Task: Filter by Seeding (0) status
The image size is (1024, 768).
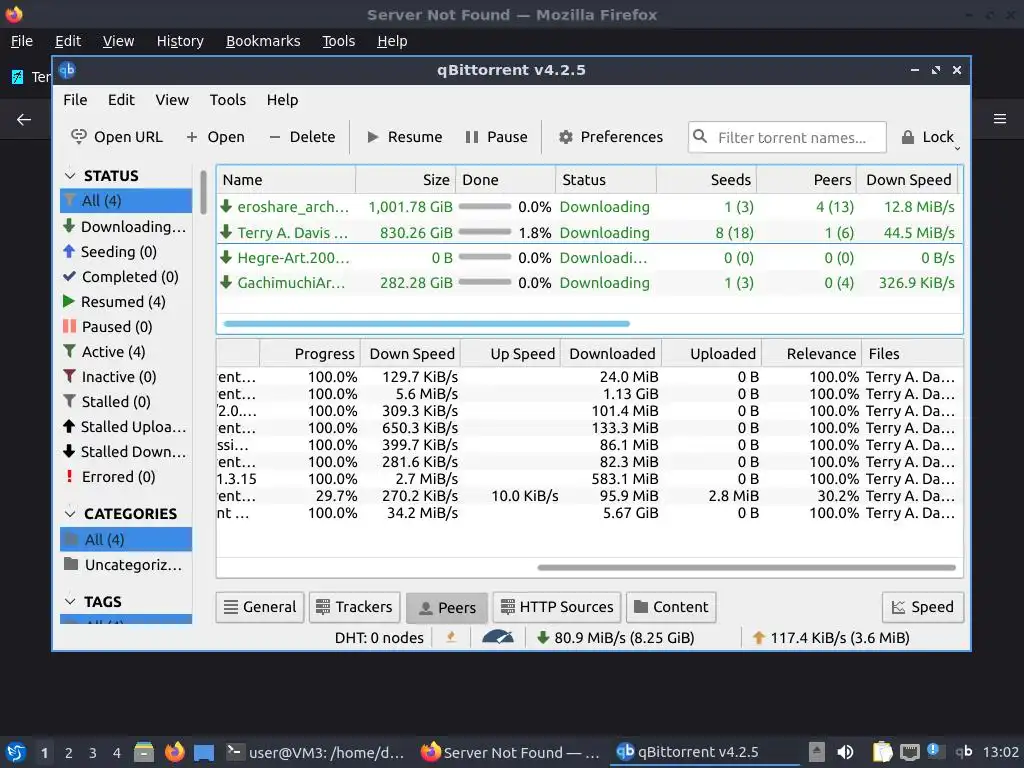Action: 126,251
